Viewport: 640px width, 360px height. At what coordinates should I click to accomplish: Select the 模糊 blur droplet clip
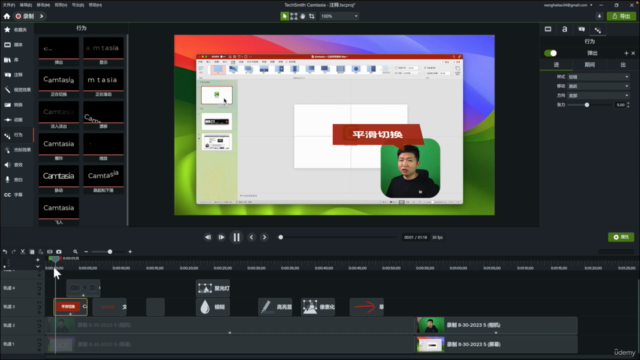[x=213, y=307]
